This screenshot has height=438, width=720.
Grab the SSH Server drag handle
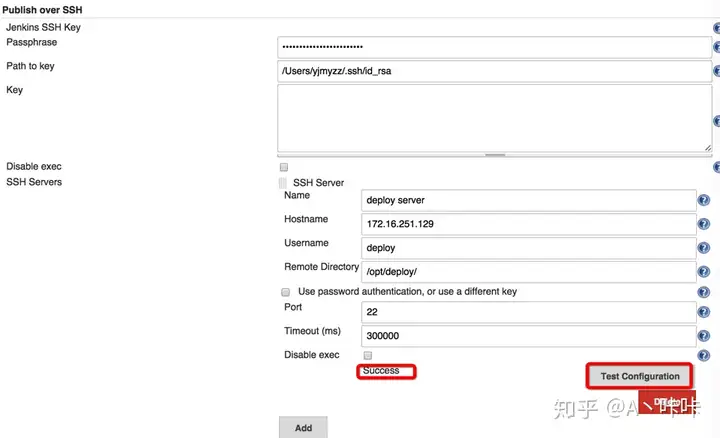[283, 183]
